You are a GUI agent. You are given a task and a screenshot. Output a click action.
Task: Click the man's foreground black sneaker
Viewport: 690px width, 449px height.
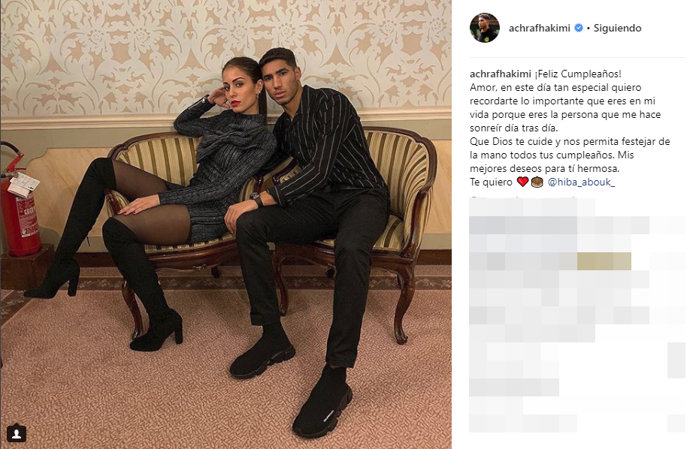click(x=323, y=403)
